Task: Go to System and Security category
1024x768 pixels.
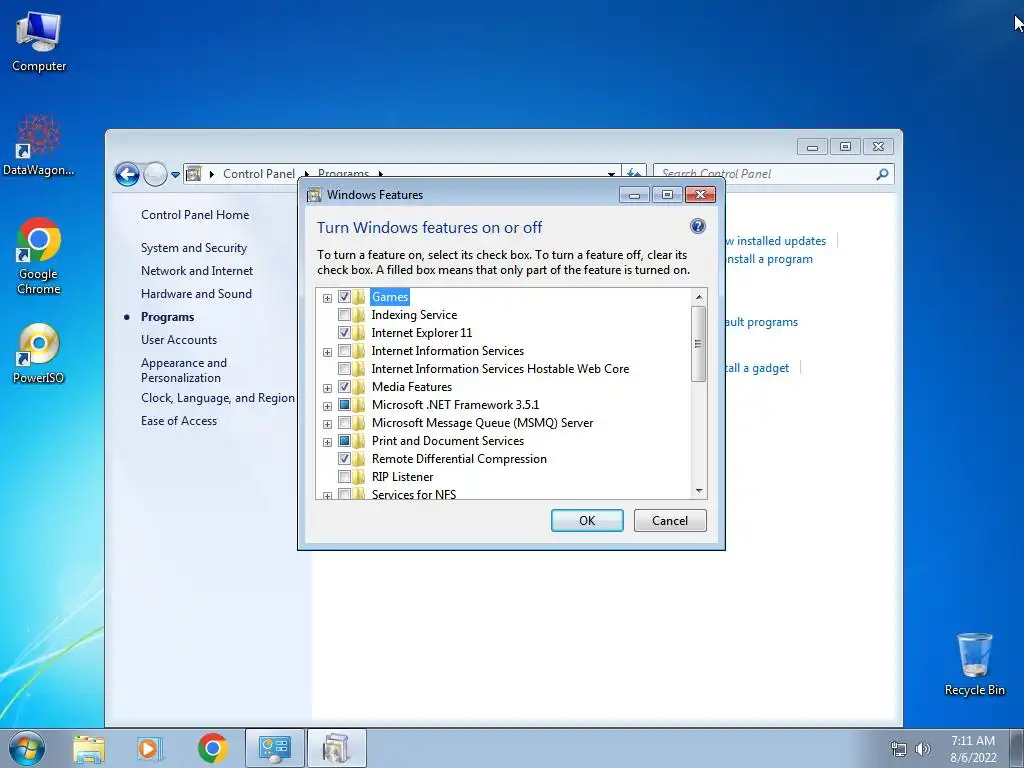Action: point(194,248)
